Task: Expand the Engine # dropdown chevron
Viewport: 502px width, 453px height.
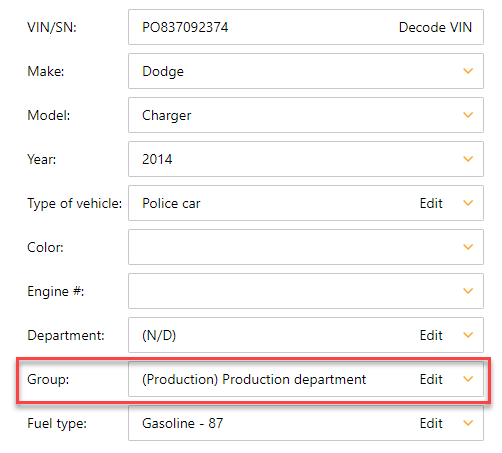Action: (x=468, y=291)
